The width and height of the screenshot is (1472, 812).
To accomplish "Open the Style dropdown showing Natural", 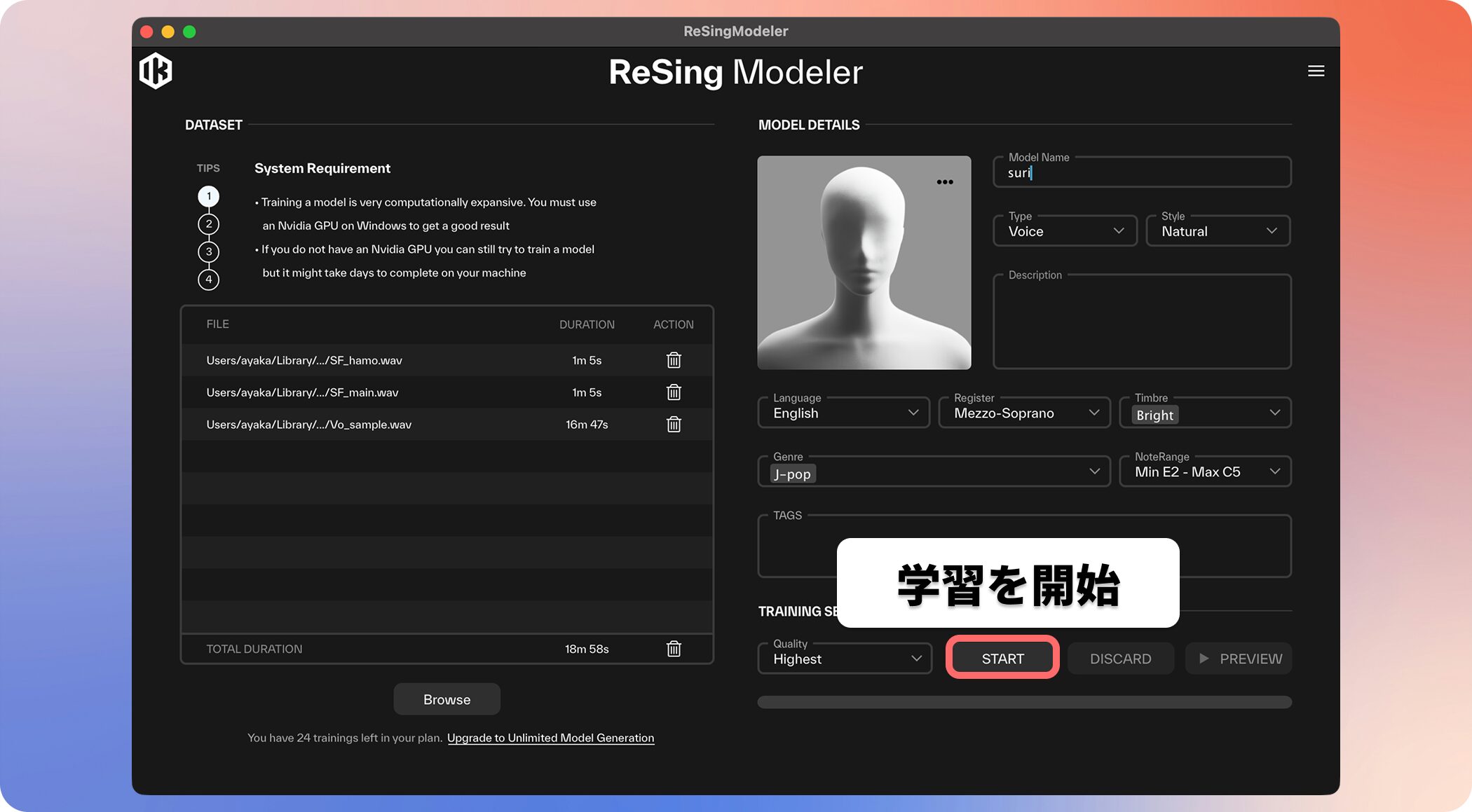I will (1218, 230).
